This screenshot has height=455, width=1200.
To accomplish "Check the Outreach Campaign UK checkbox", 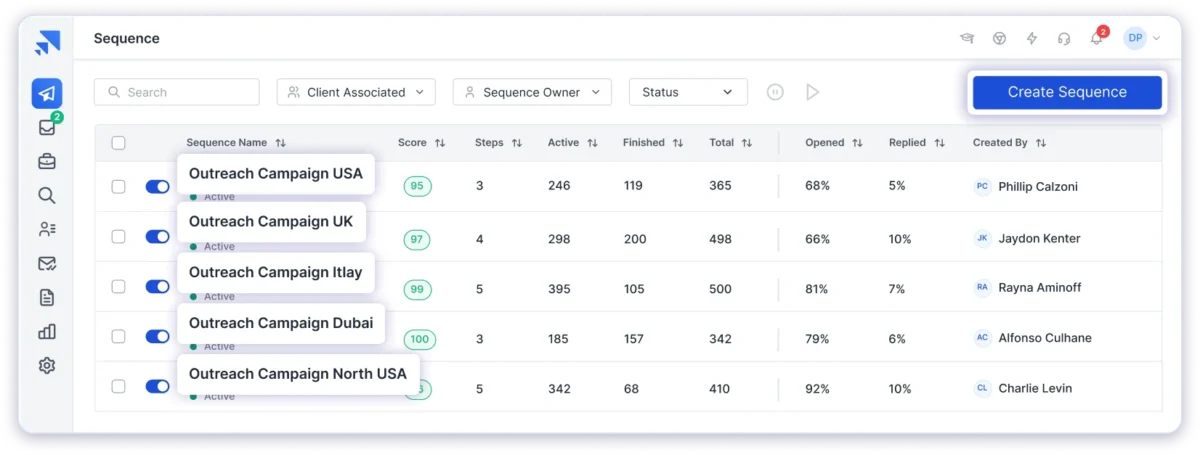I will (119, 237).
